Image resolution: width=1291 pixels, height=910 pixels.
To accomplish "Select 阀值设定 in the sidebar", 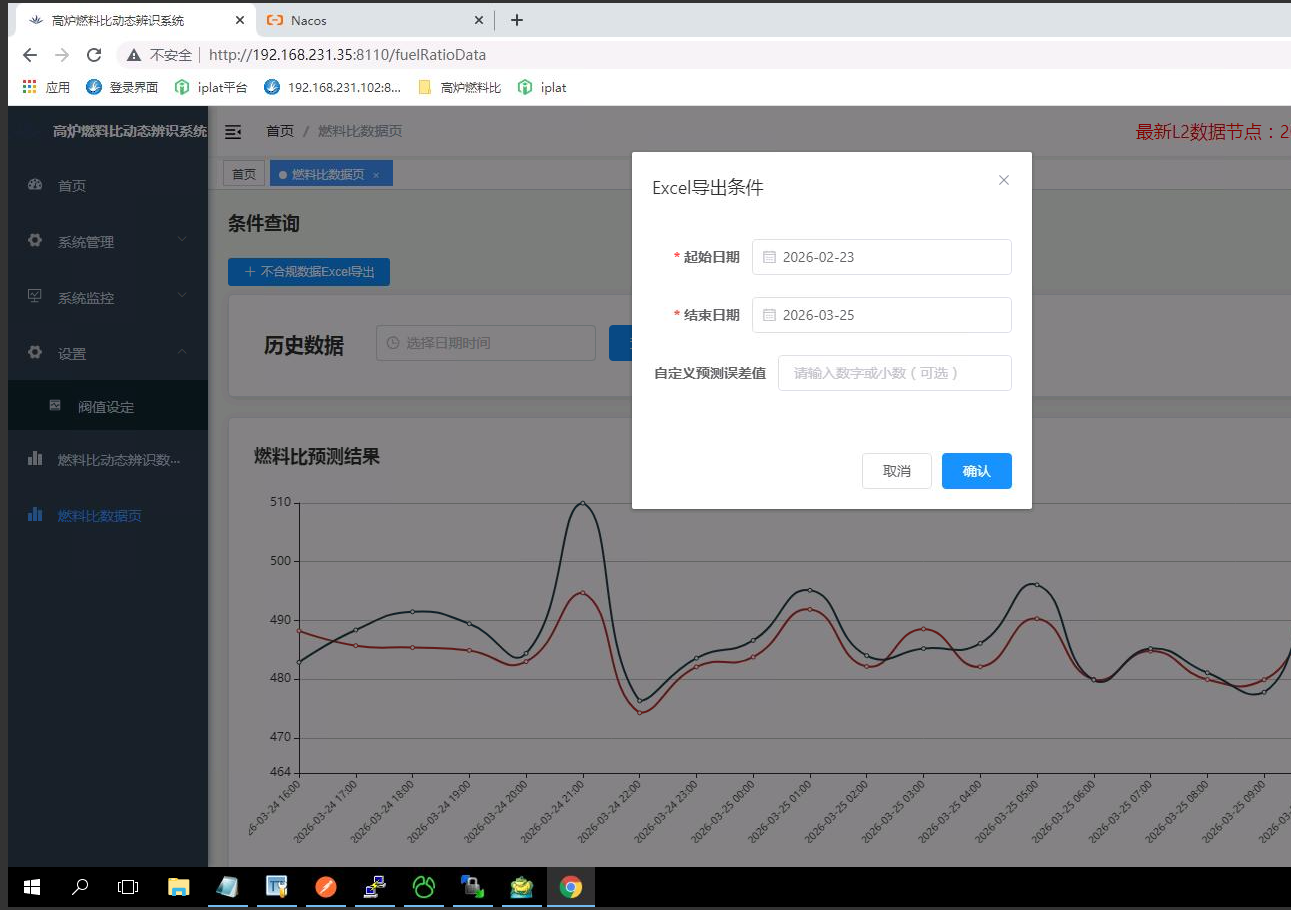I will pyautogui.click(x=106, y=407).
